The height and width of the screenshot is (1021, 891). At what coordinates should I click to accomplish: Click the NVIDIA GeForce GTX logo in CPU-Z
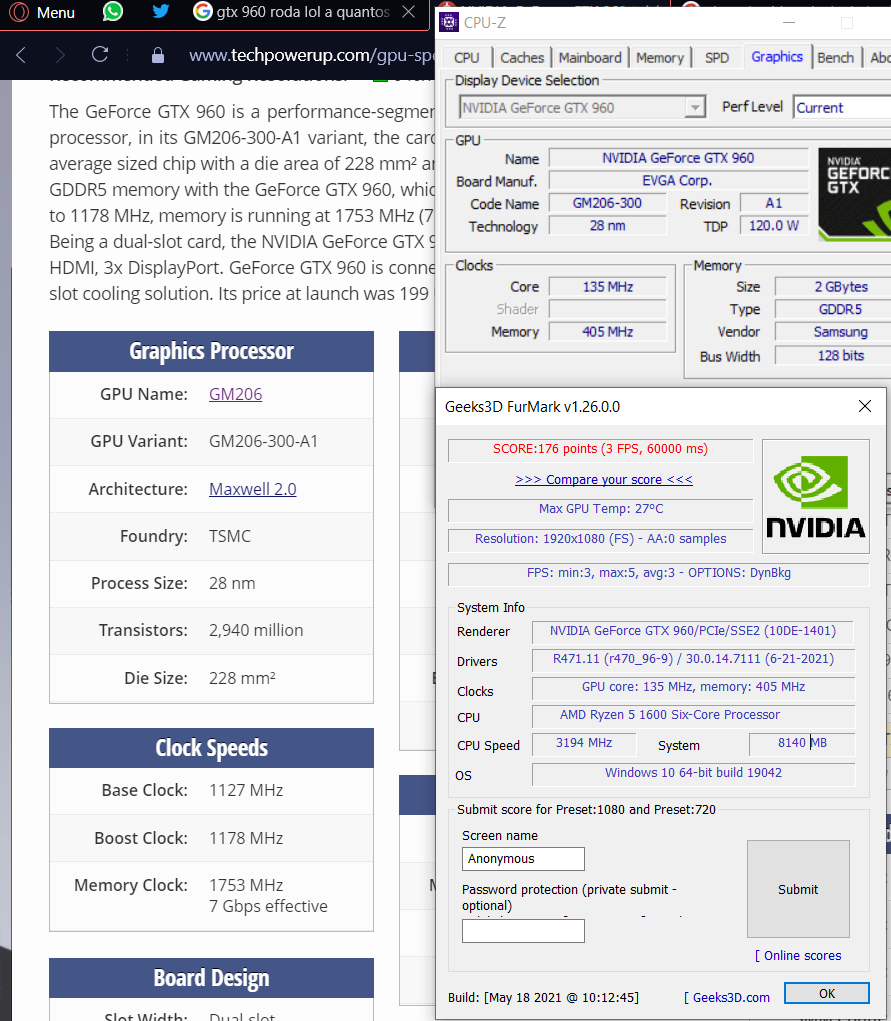855,194
